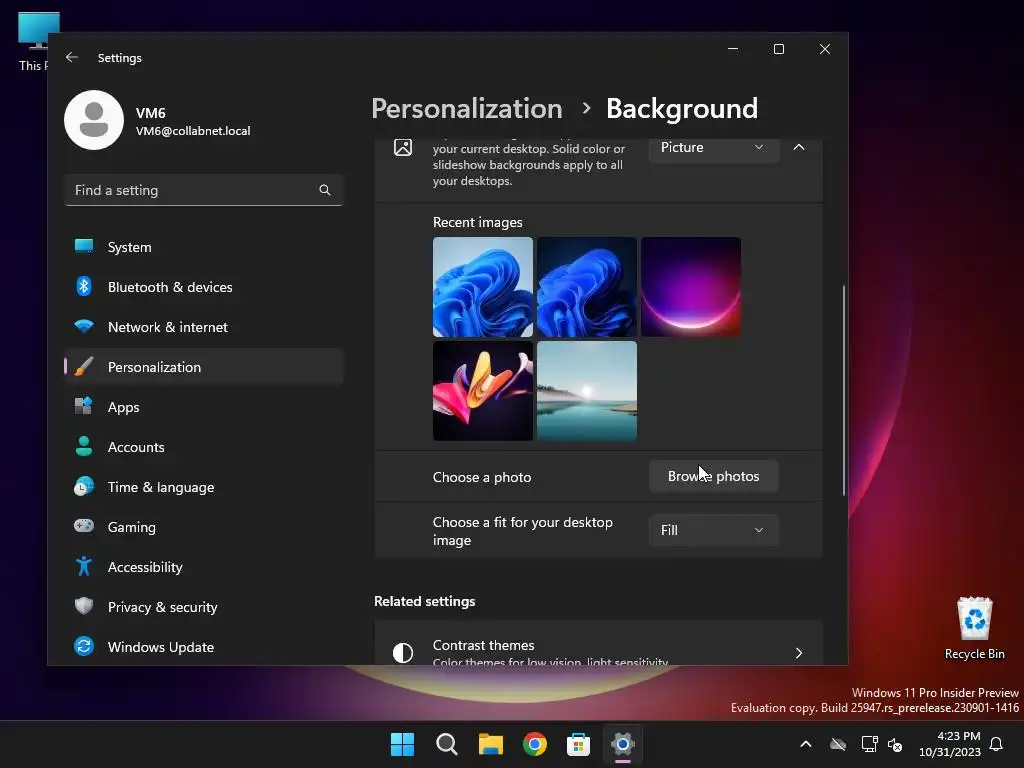Select the lake sunrise wallpaper thumbnail
Viewport: 1024px width, 768px height.
[586, 391]
